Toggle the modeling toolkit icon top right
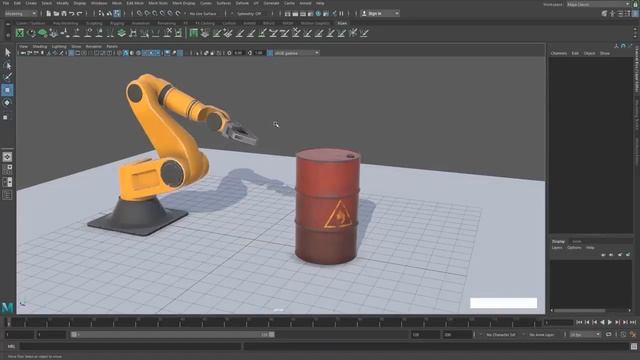The width and height of the screenshot is (640, 360). (605, 13)
